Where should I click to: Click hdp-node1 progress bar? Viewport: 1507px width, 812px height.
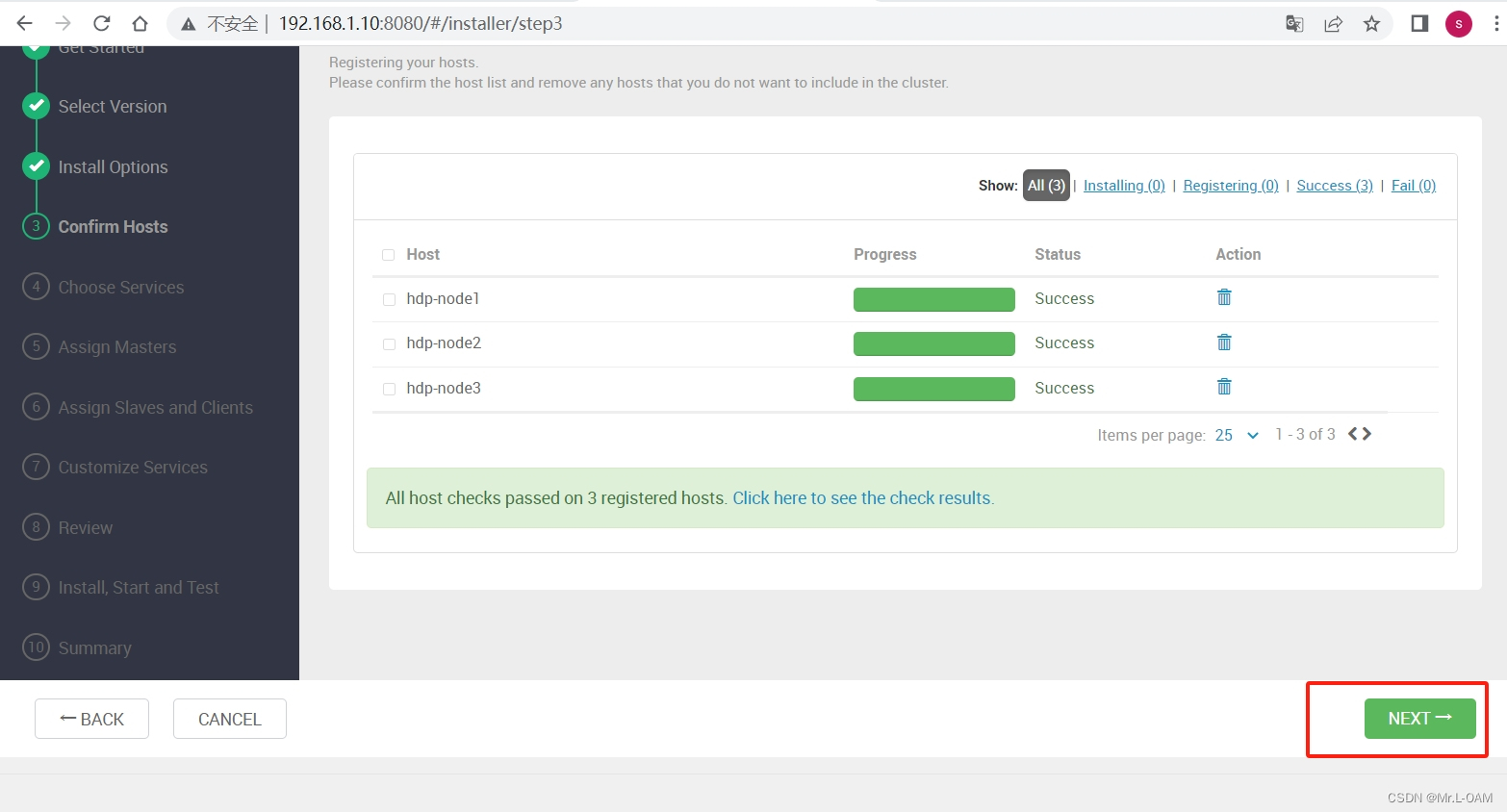coord(933,299)
